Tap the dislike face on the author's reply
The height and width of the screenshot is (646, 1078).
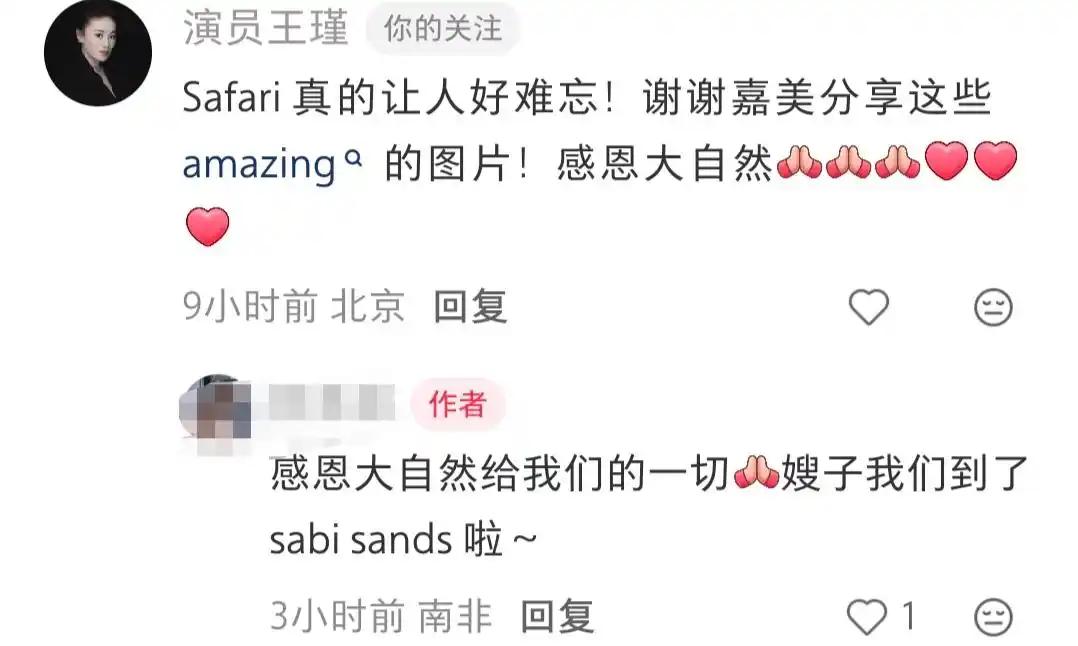[x=993, y=616]
